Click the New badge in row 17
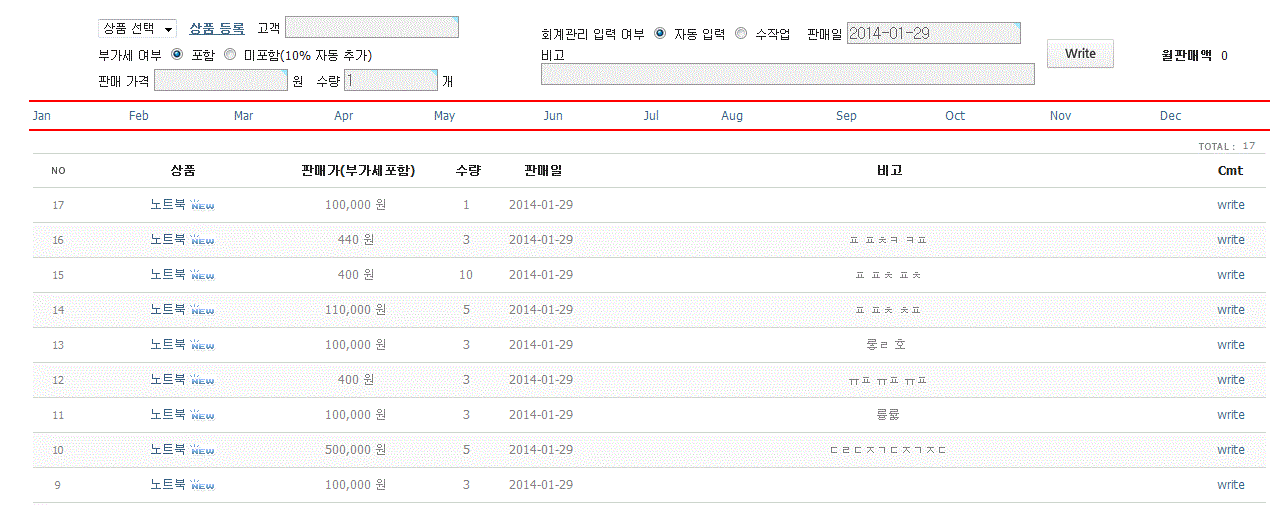Viewport: 1274px width, 505px height. click(202, 206)
